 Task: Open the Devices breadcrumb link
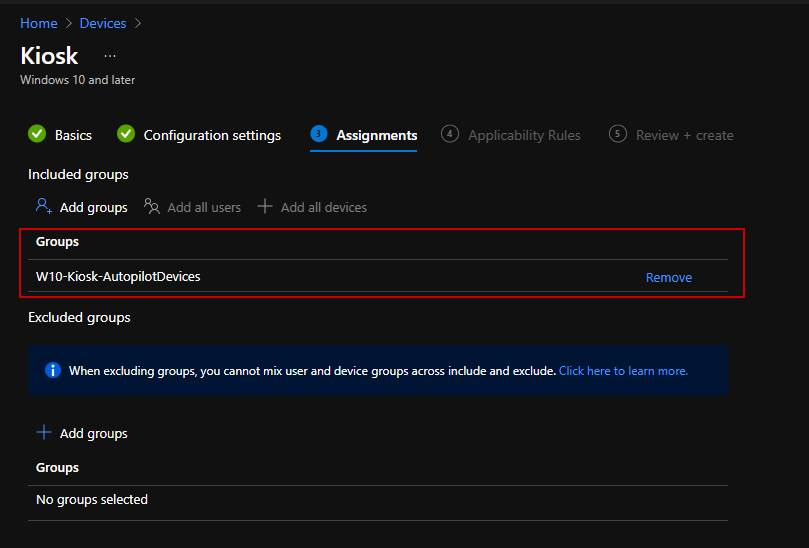click(x=103, y=23)
